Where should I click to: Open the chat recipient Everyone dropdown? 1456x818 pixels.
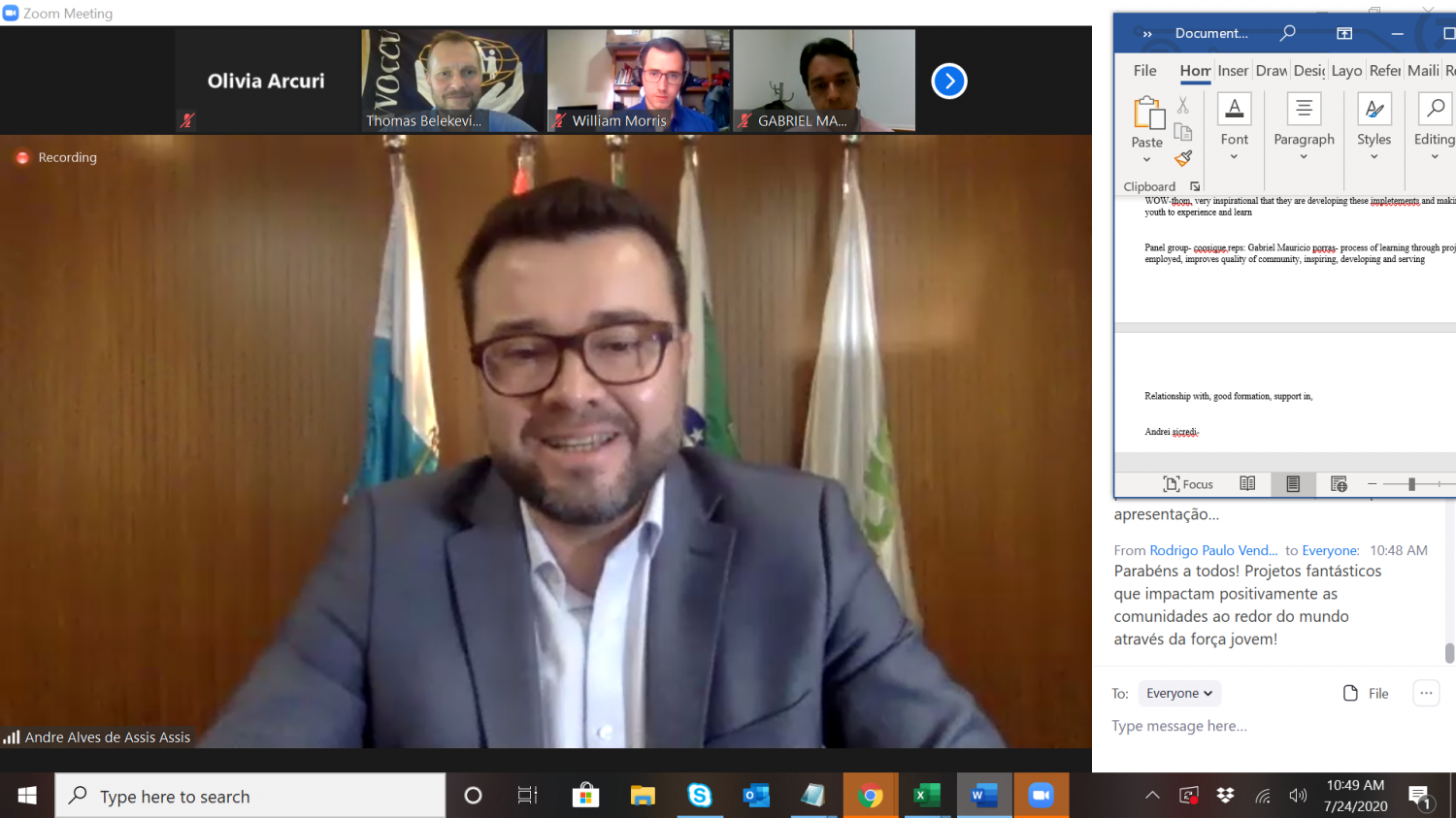pos(1179,693)
